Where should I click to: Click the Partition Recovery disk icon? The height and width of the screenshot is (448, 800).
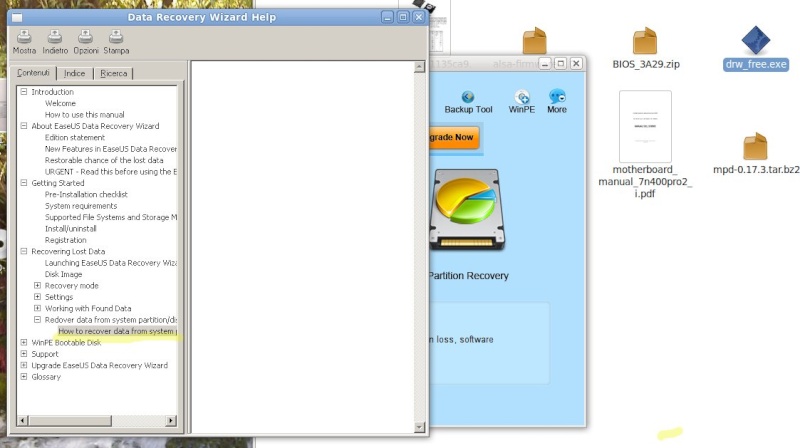[467, 210]
